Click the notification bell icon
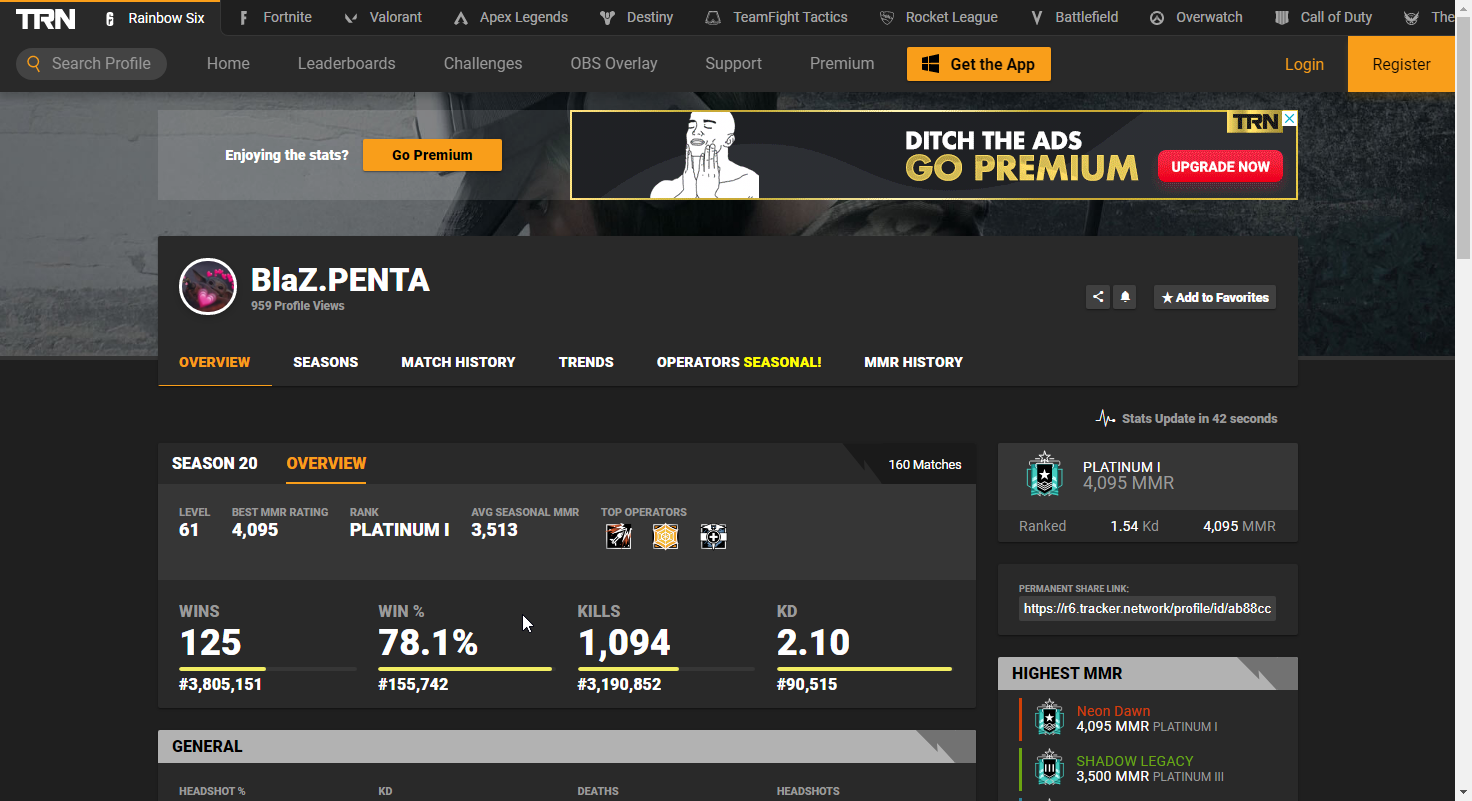This screenshot has width=1472, height=801. pos(1125,297)
